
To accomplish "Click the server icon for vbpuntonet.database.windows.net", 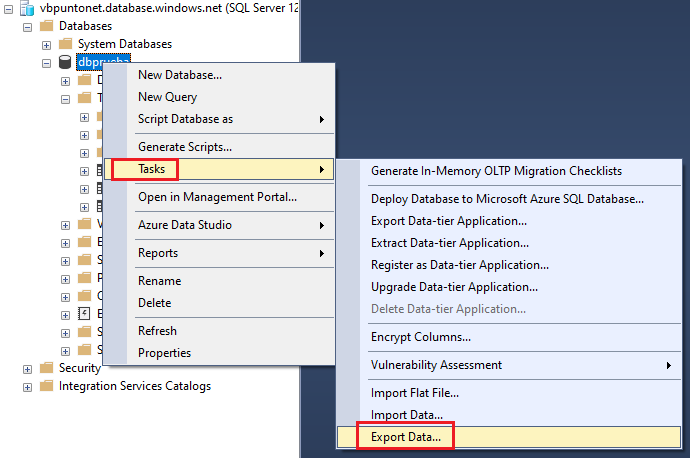I will tap(27, 8).
